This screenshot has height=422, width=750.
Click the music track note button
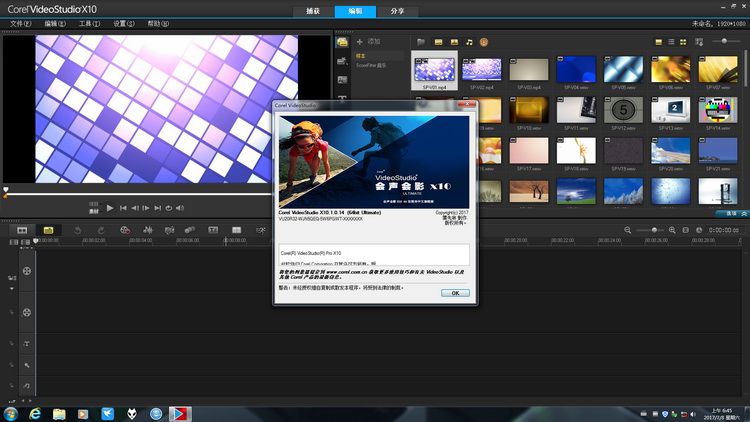[27, 386]
